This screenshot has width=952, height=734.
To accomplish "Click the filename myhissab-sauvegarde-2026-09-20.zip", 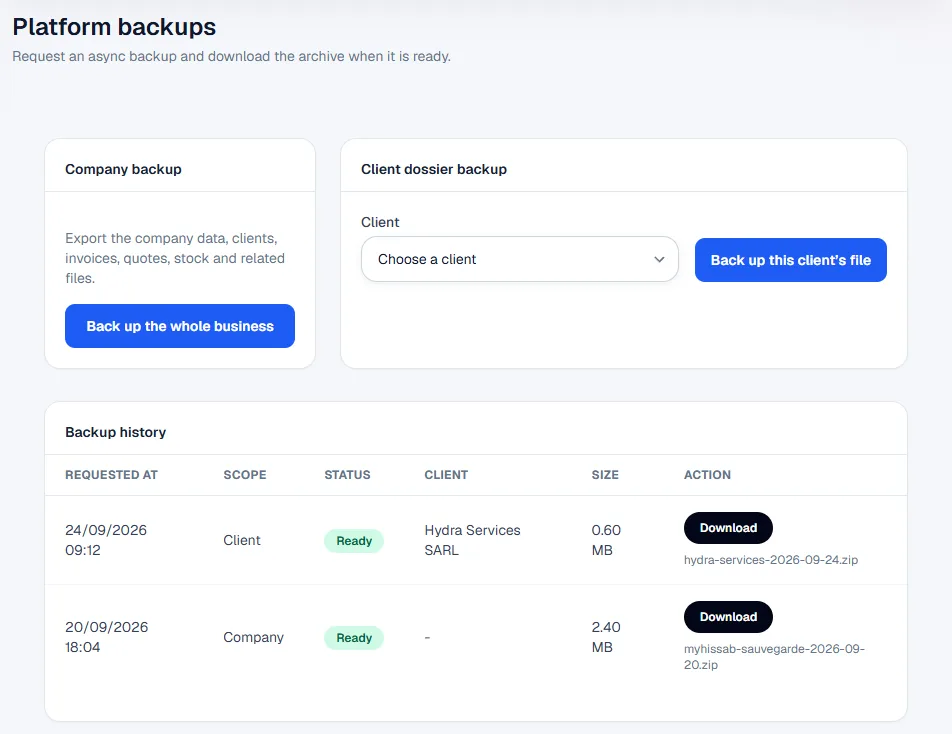I will [774, 657].
